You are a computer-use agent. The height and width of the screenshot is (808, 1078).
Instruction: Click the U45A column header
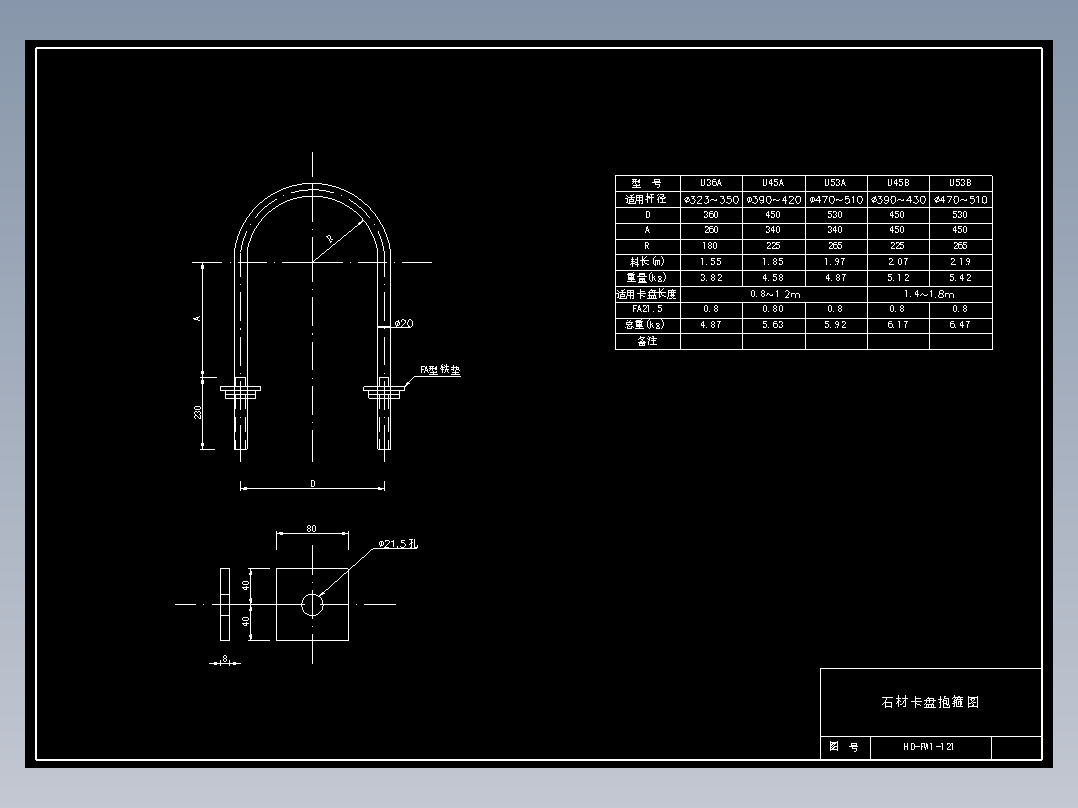tap(773, 183)
